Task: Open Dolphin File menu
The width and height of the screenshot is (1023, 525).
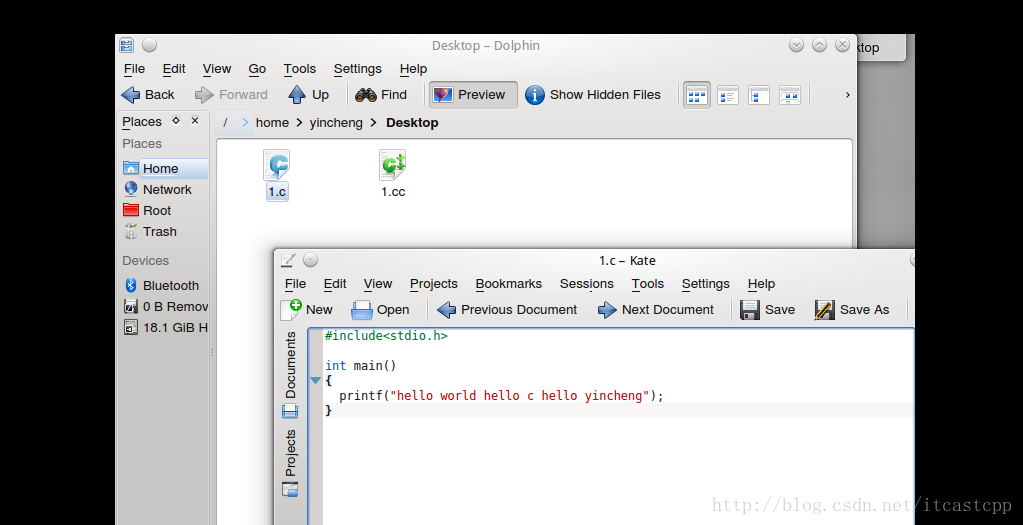Action: tap(134, 68)
